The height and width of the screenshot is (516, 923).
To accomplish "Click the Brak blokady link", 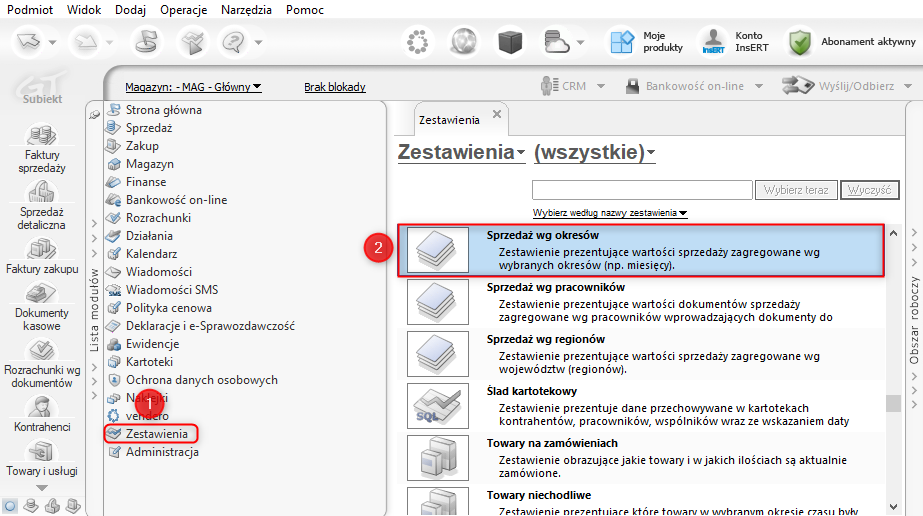I will [x=334, y=87].
